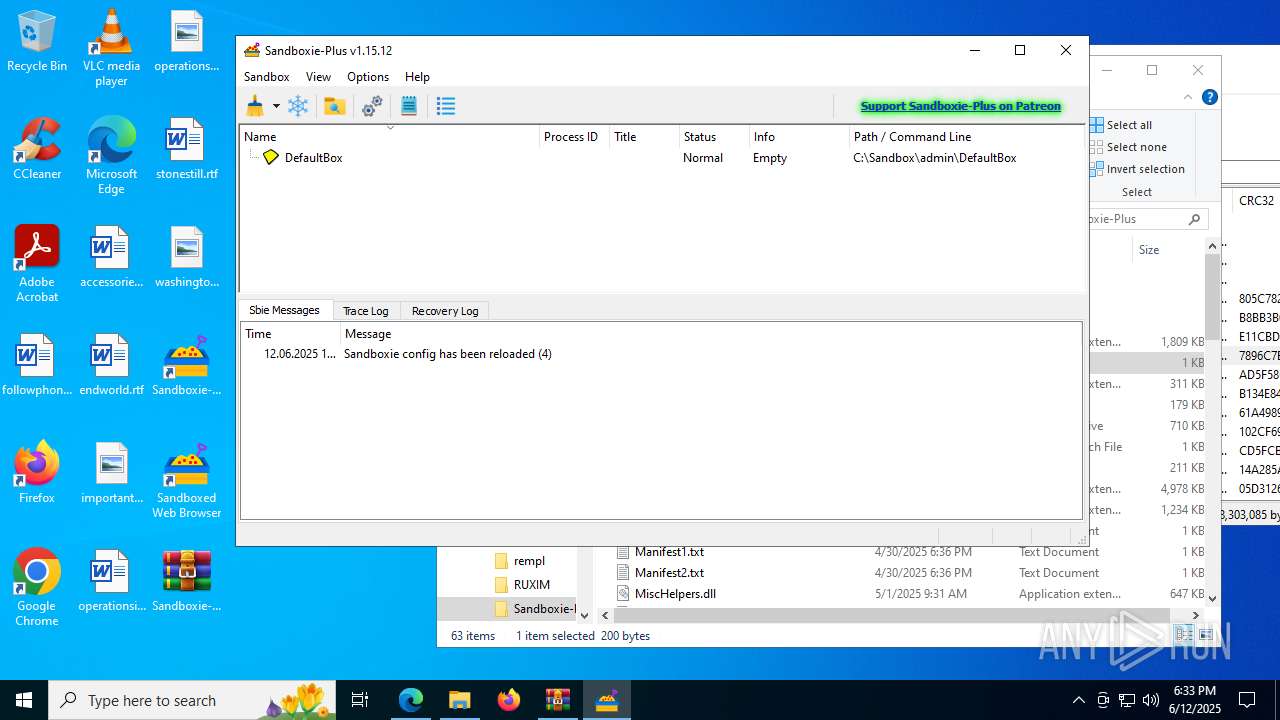Open CCleaner desktop icon
Screen dimensions: 1280x720
[37, 150]
